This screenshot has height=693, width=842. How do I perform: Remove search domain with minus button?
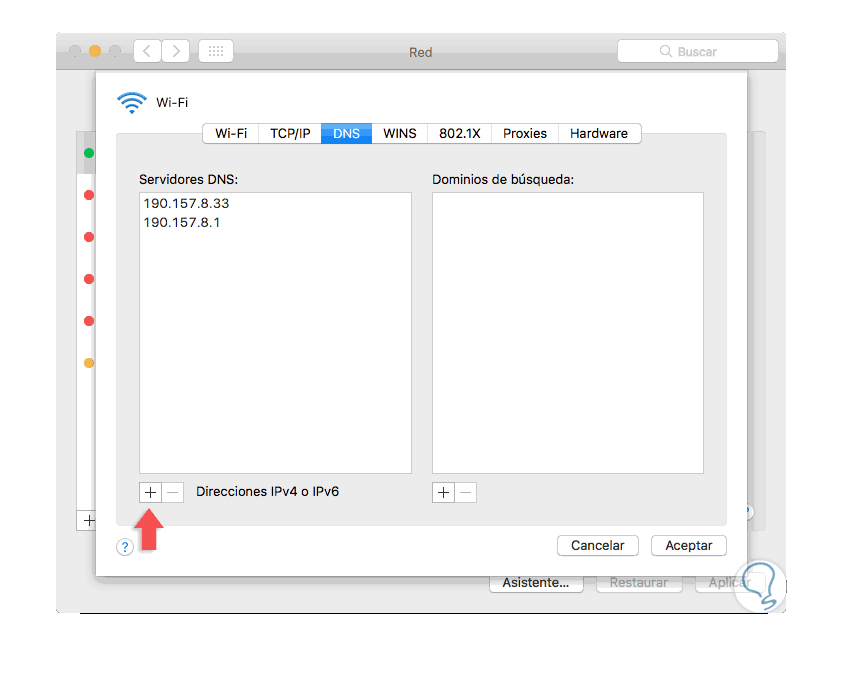click(466, 492)
